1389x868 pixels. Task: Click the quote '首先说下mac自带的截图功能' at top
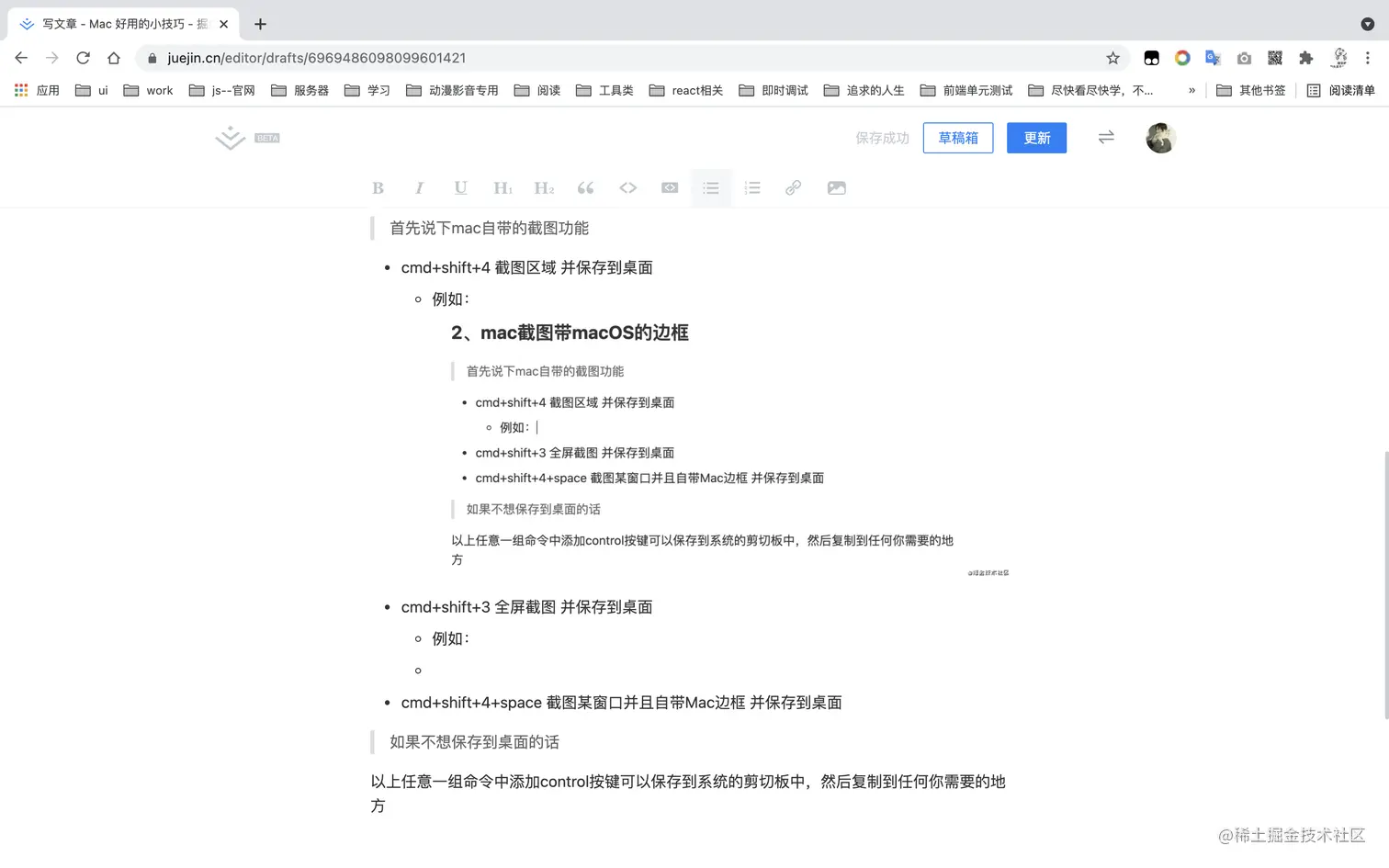(x=489, y=228)
